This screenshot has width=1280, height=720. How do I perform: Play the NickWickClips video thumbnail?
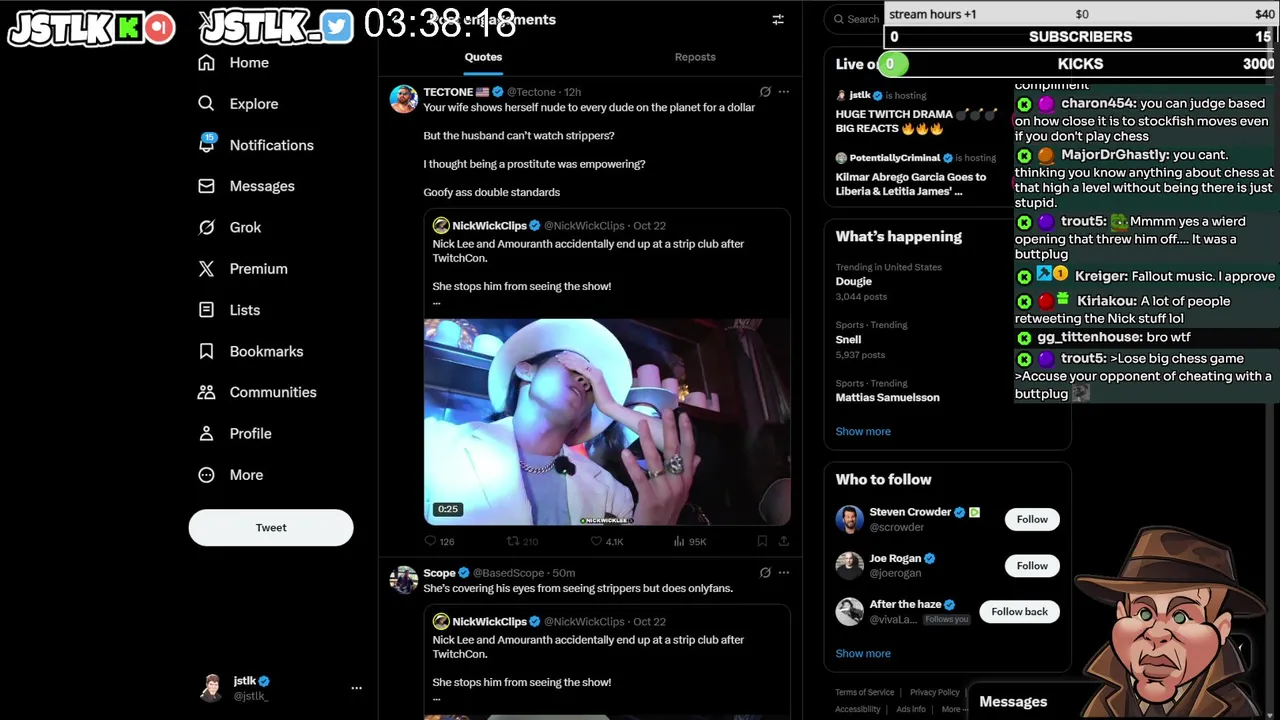tap(607, 422)
